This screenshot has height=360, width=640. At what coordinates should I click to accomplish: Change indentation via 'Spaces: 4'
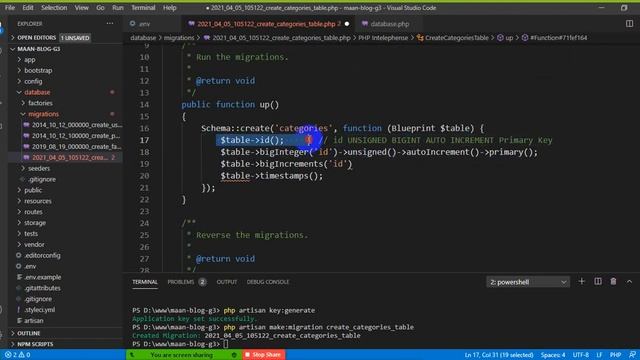click(553, 355)
